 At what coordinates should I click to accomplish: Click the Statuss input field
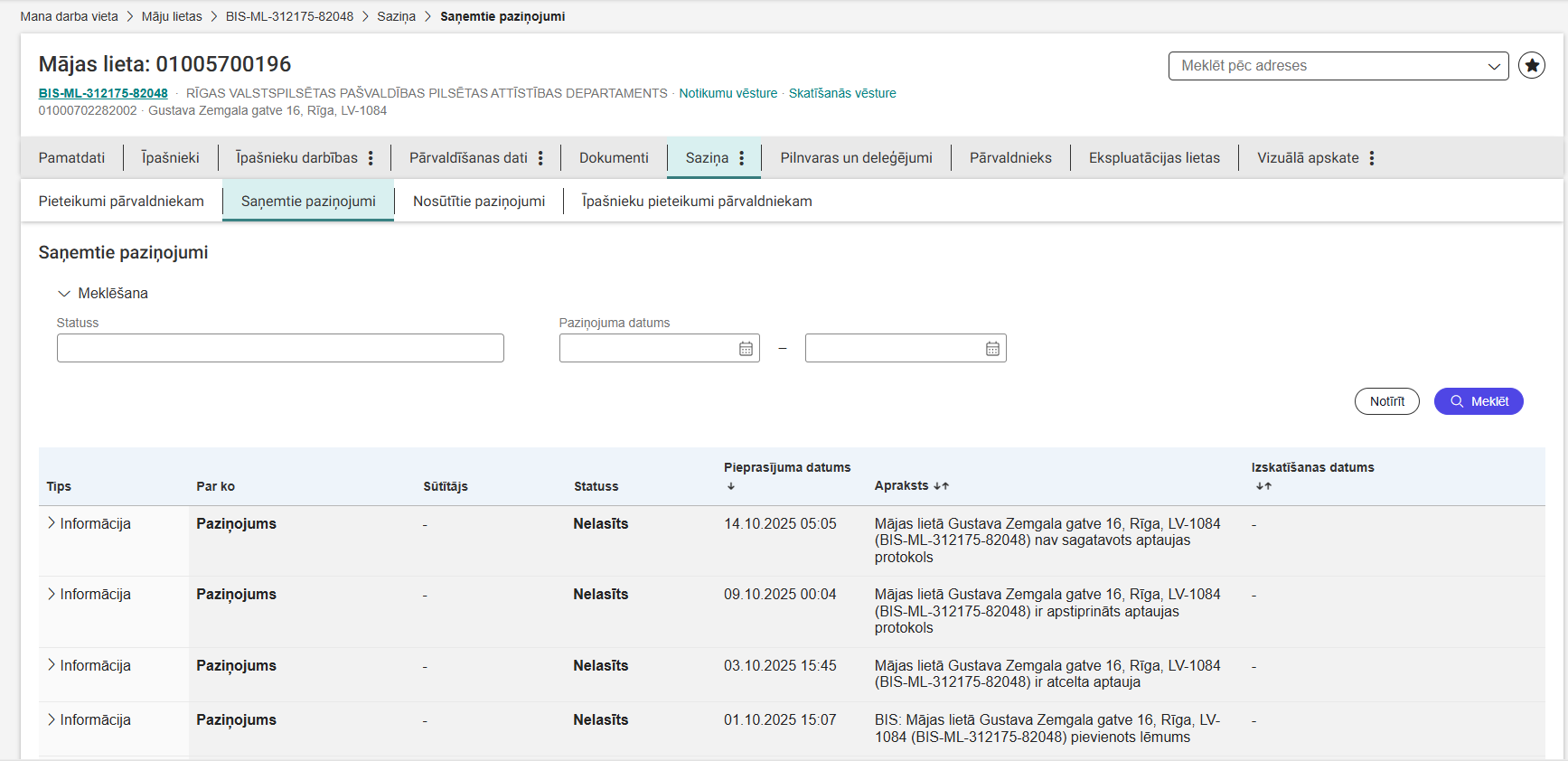[x=280, y=348]
